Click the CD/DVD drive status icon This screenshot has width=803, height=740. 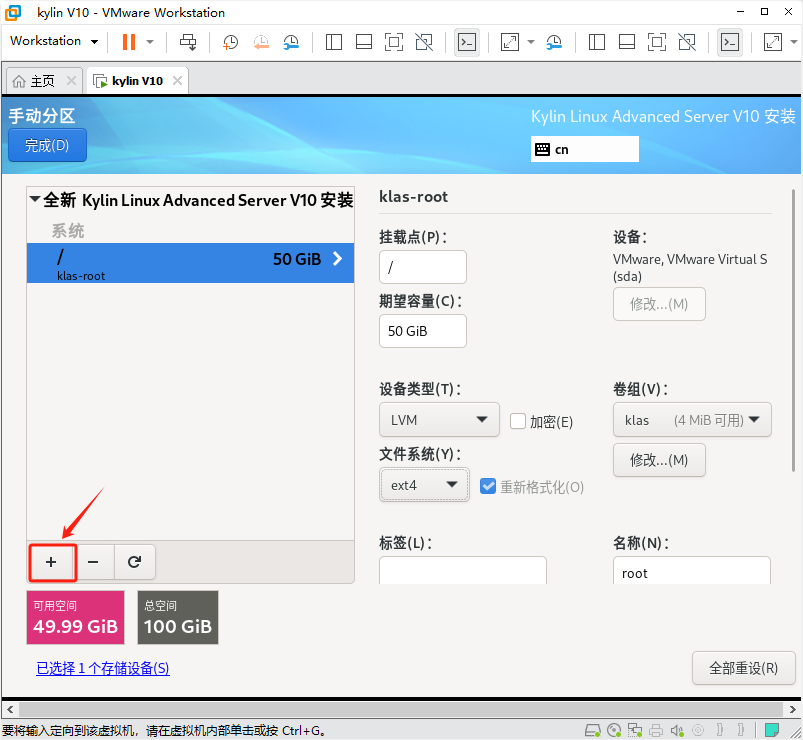(x=614, y=730)
